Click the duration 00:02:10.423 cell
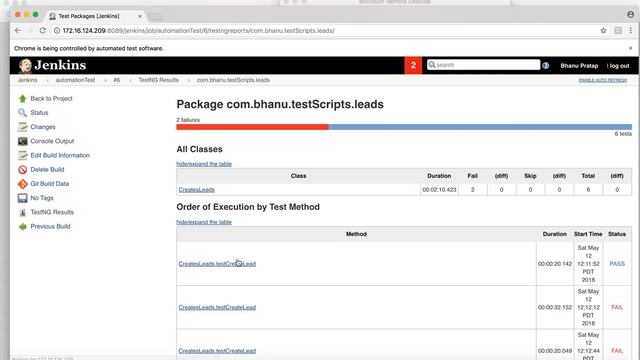The height and width of the screenshot is (360, 640). coord(439,190)
